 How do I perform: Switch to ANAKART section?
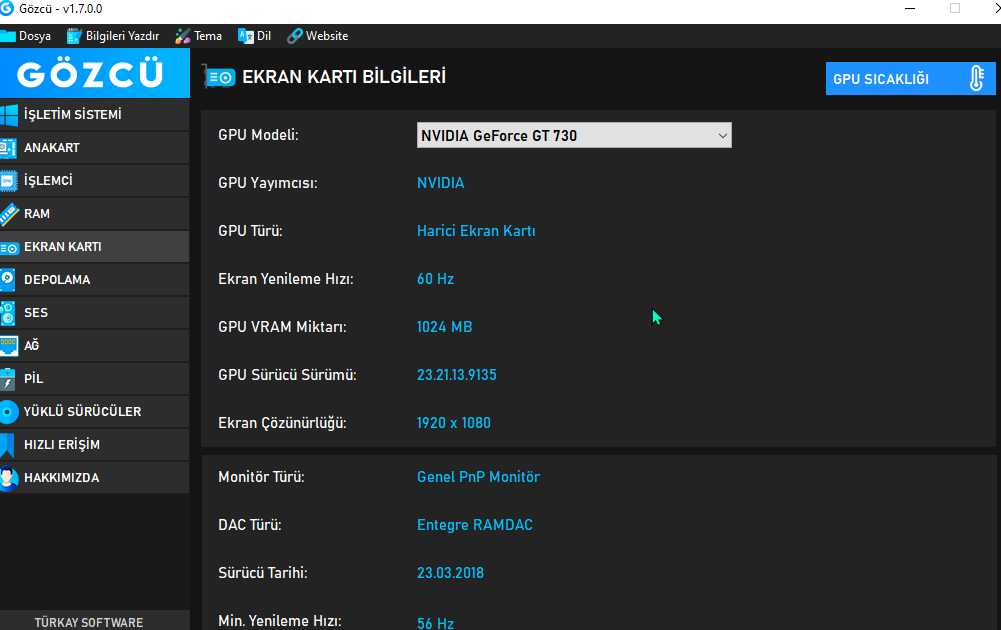[x=94, y=148]
